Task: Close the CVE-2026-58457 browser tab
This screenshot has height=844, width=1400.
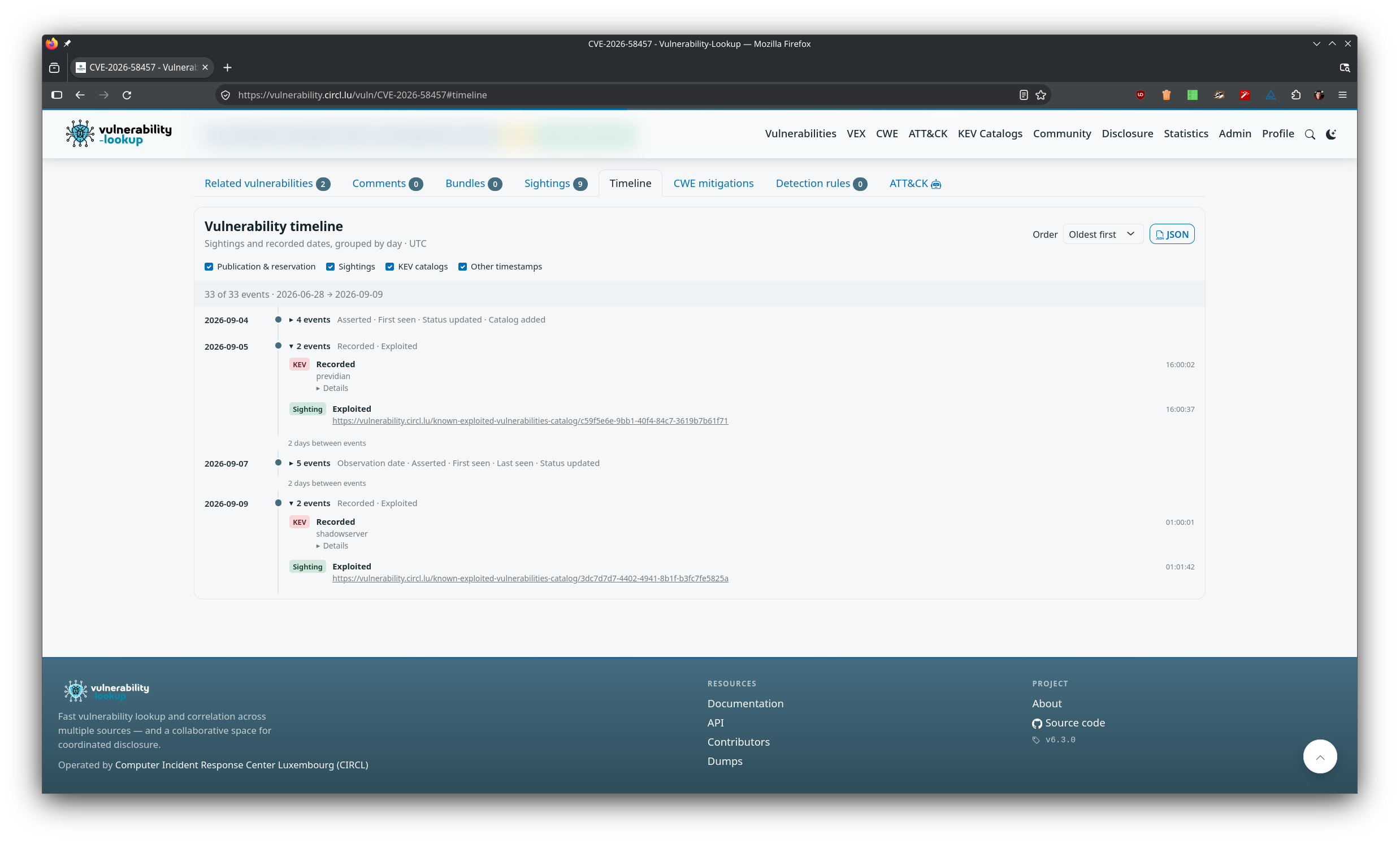Action: pyautogui.click(x=205, y=68)
